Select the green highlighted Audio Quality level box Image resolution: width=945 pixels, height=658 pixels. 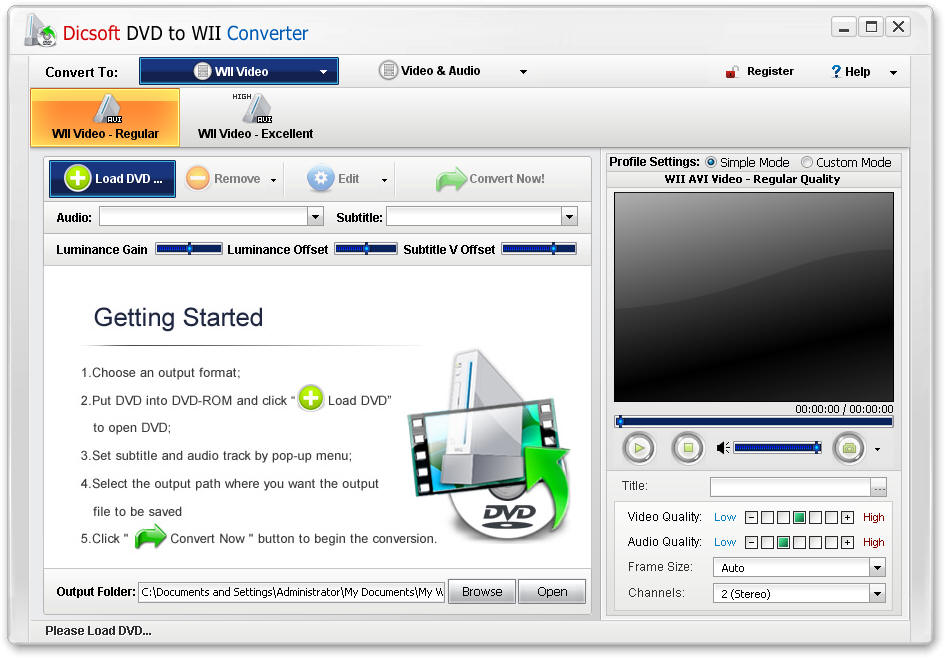783,543
